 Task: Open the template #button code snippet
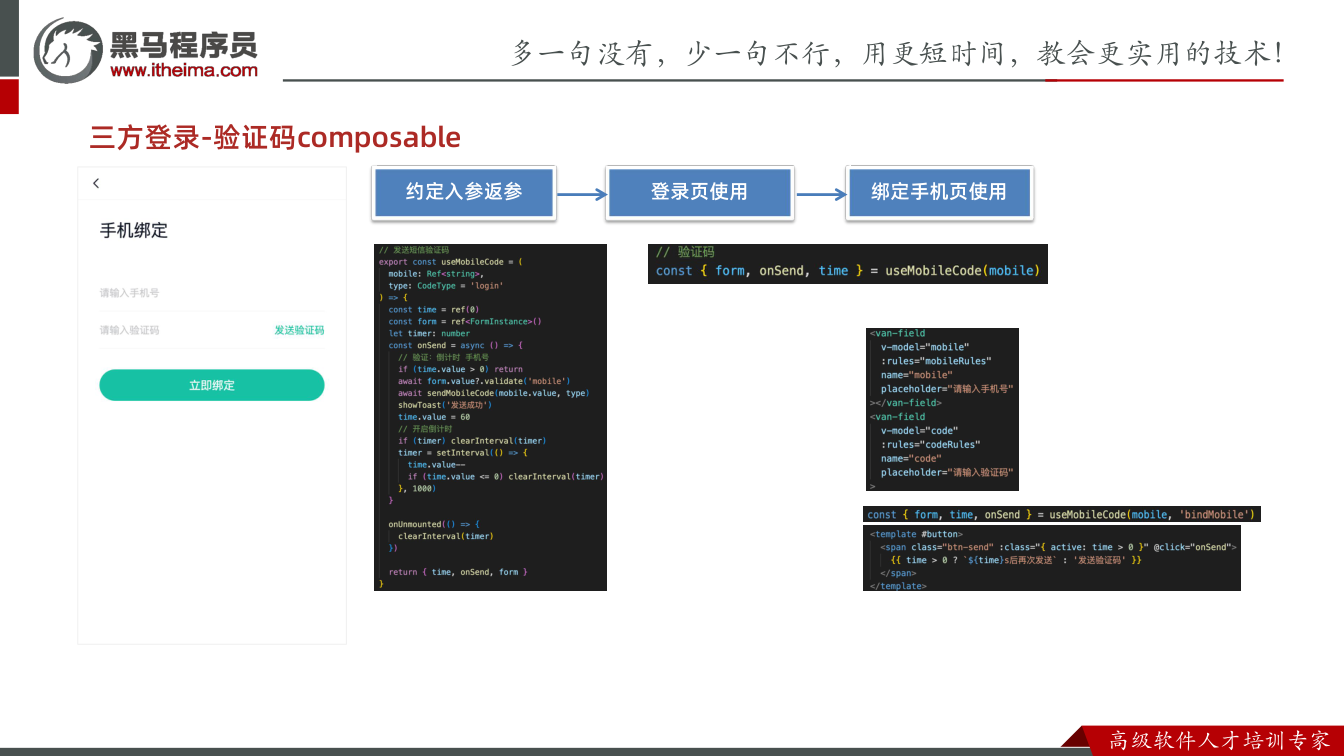pos(1052,558)
